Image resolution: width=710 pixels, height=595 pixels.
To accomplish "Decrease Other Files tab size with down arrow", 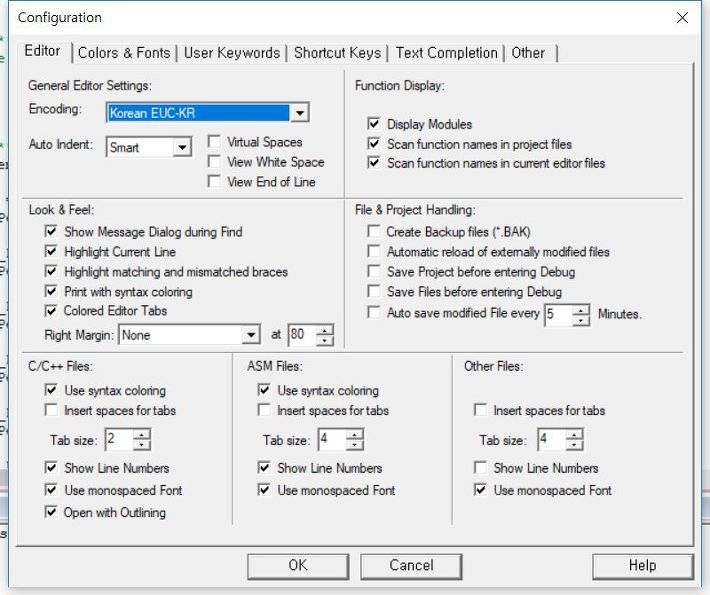I will 574,445.
